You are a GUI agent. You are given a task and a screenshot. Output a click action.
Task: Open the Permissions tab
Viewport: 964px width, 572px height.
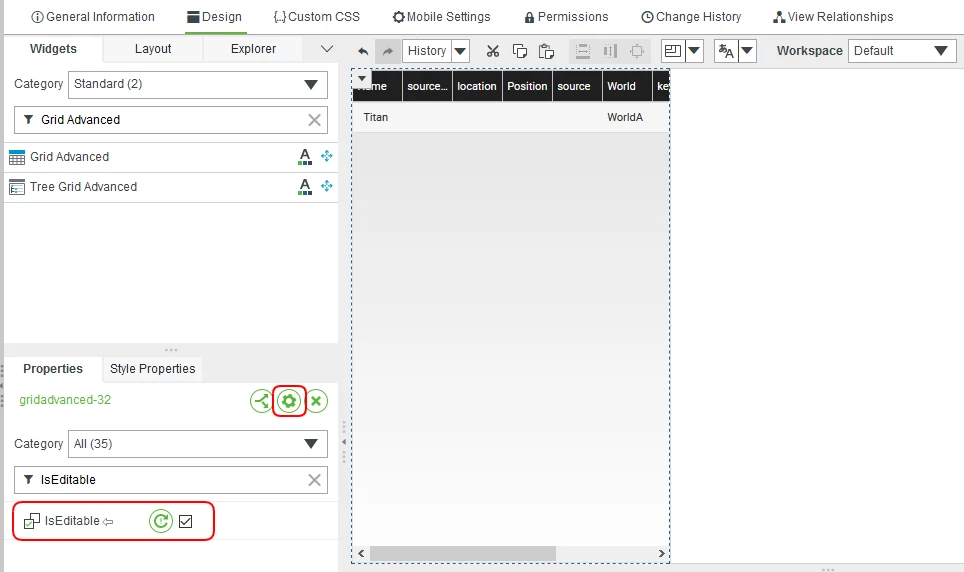(x=566, y=17)
